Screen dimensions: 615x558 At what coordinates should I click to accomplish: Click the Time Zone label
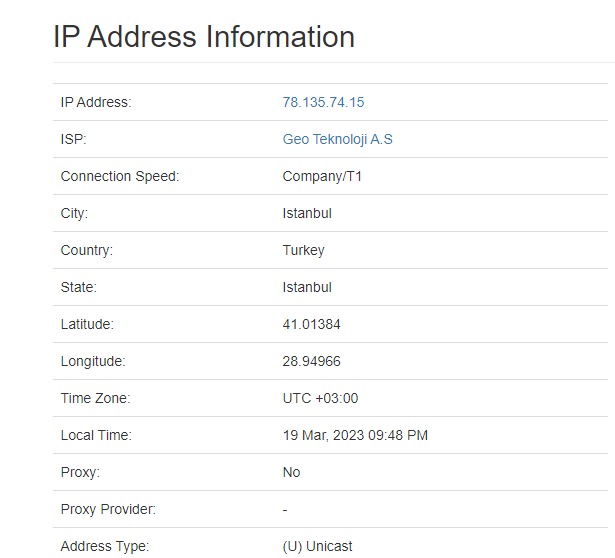tap(95, 398)
